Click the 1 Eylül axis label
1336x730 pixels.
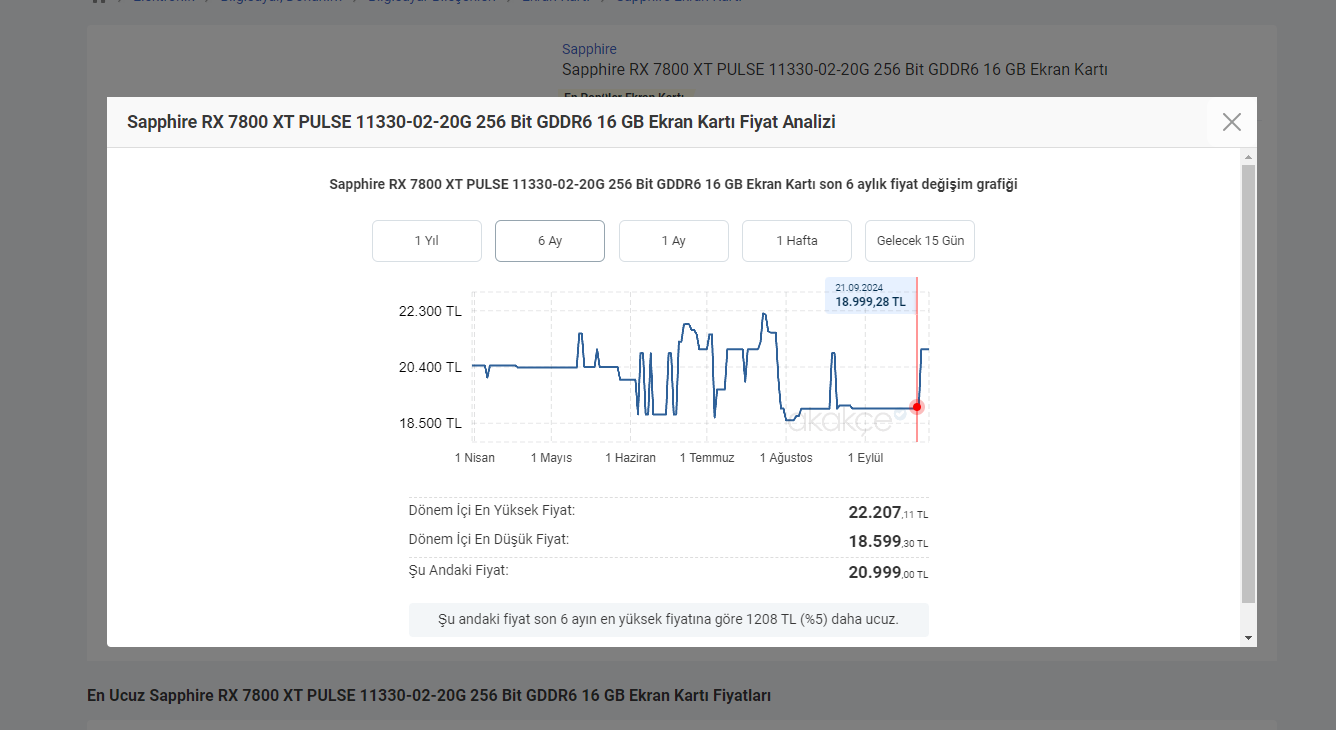tap(866, 458)
